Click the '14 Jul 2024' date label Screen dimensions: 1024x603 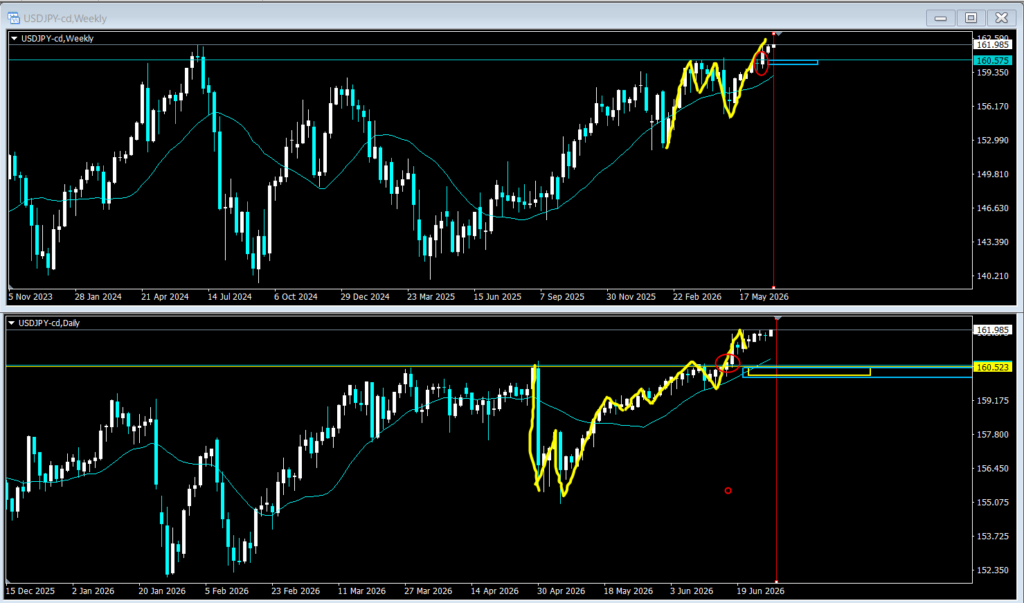point(230,297)
